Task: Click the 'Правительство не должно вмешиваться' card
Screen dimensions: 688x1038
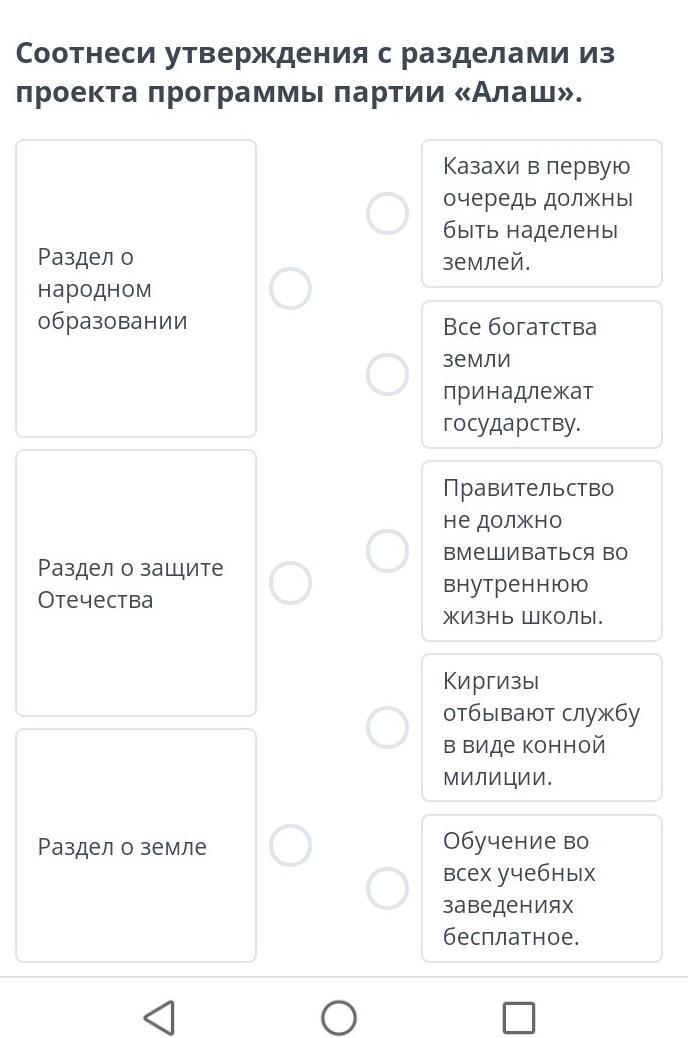Action: [x=542, y=551]
